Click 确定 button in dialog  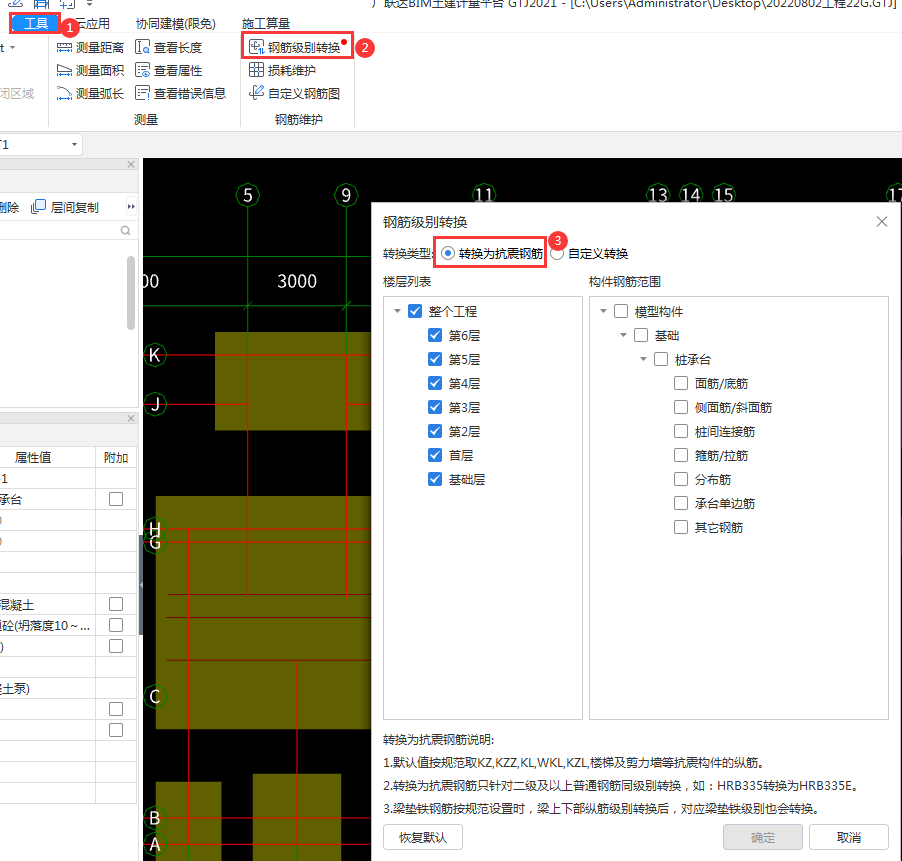(763, 837)
